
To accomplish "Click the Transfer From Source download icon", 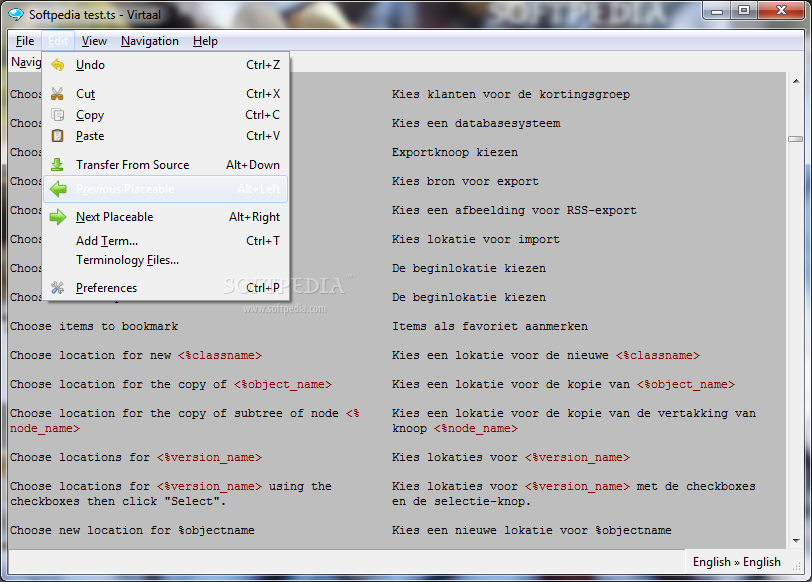I will click(x=57, y=165).
